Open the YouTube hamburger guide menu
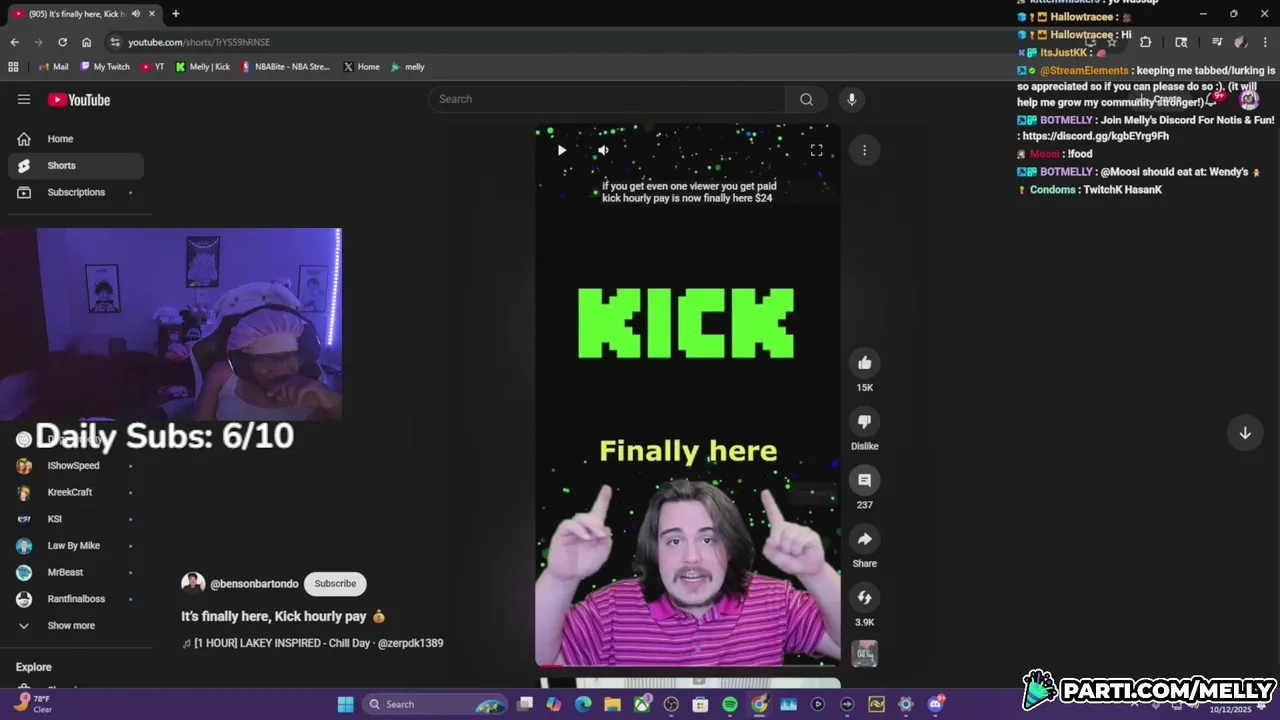This screenshot has height=720, width=1280. (x=24, y=99)
